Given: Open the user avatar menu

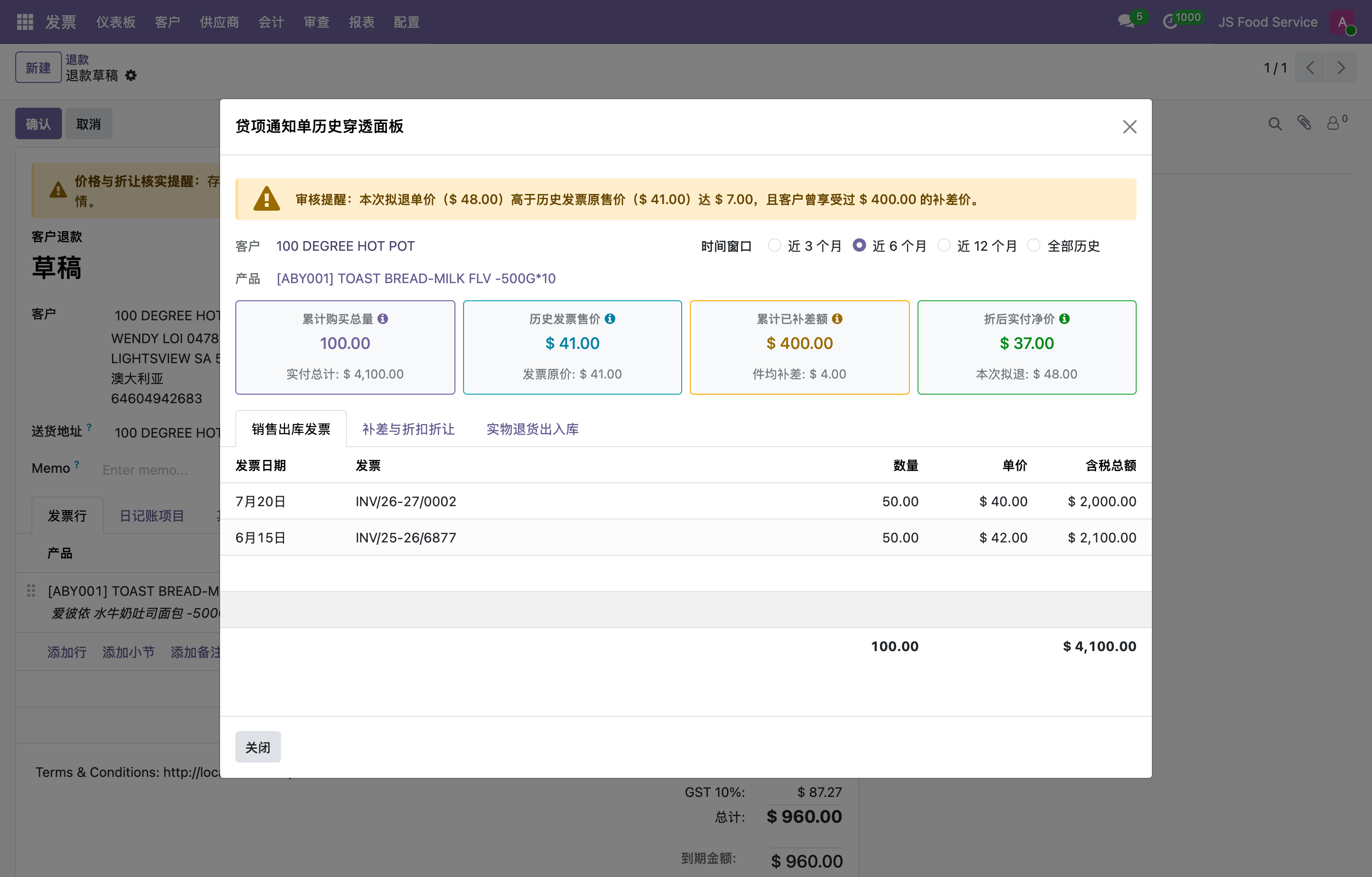Looking at the screenshot, I should point(1342,21).
